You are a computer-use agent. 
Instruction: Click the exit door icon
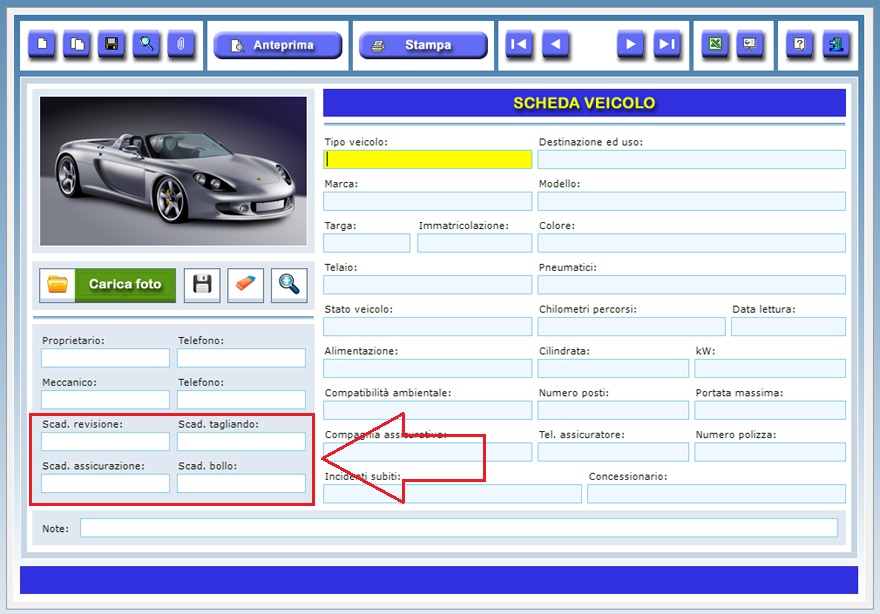[835, 45]
